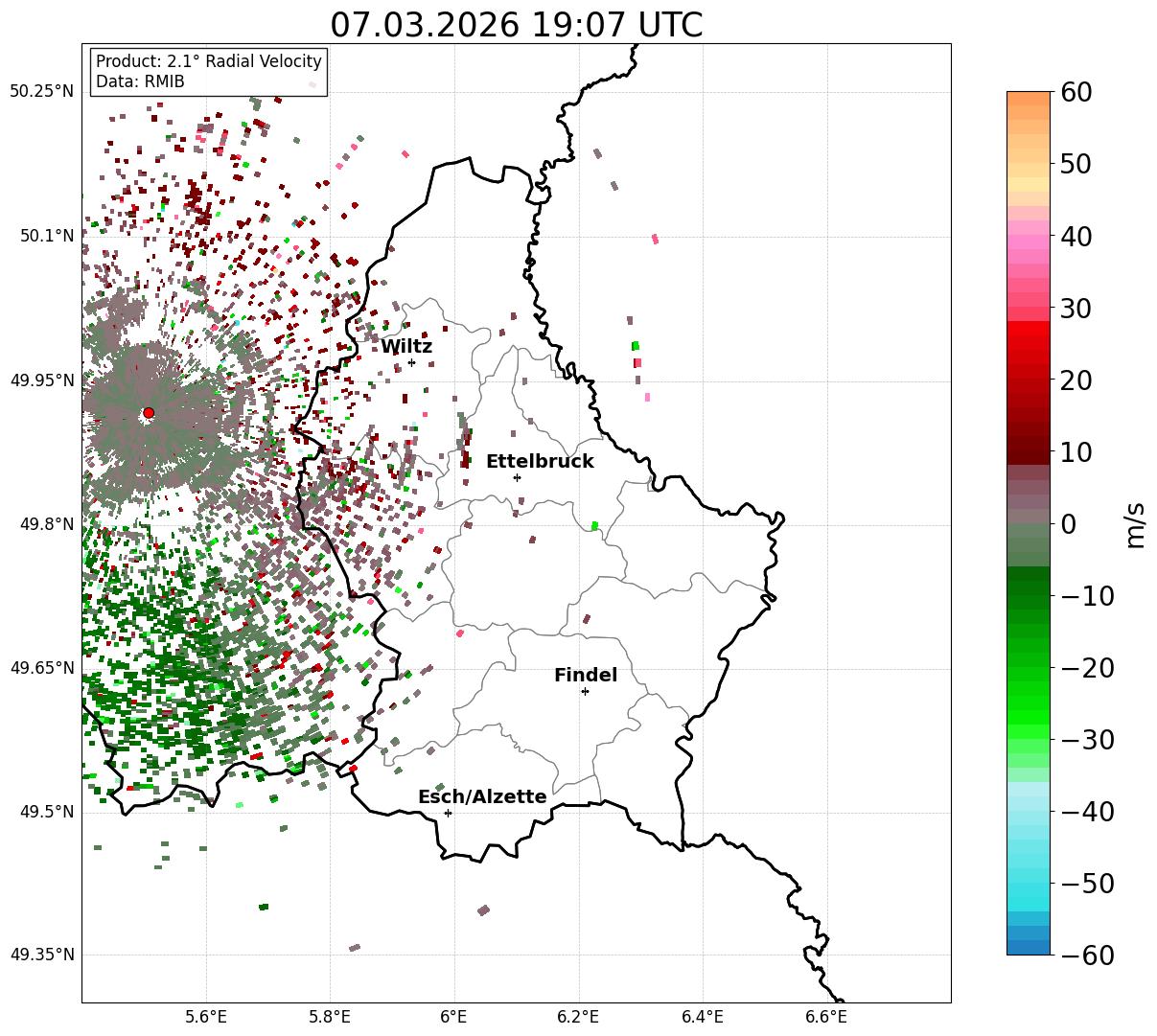1157x1036 pixels.
Task: Click the Wiltz station cross marker
Action: tap(411, 362)
